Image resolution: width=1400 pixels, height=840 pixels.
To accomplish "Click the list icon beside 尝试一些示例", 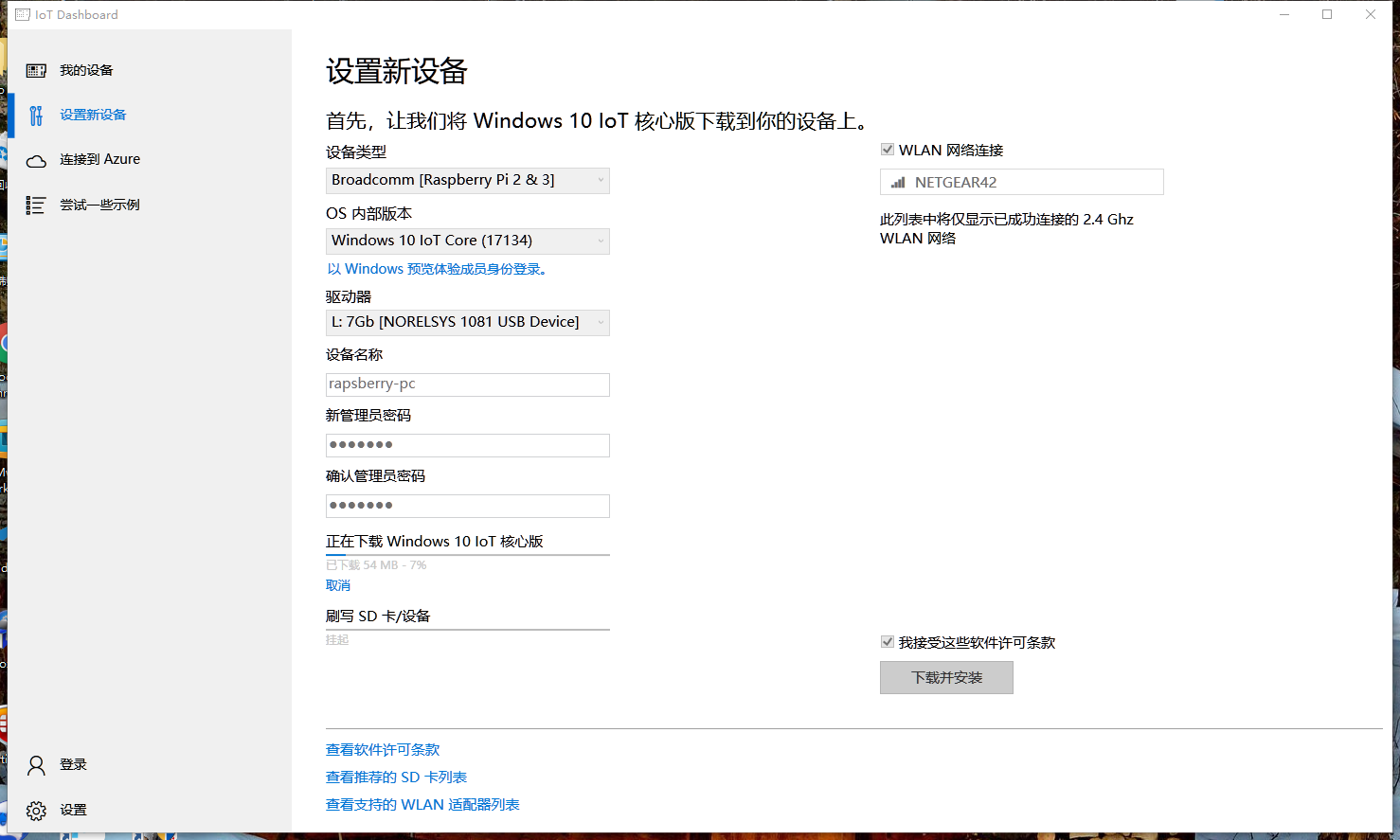I will (36, 206).
